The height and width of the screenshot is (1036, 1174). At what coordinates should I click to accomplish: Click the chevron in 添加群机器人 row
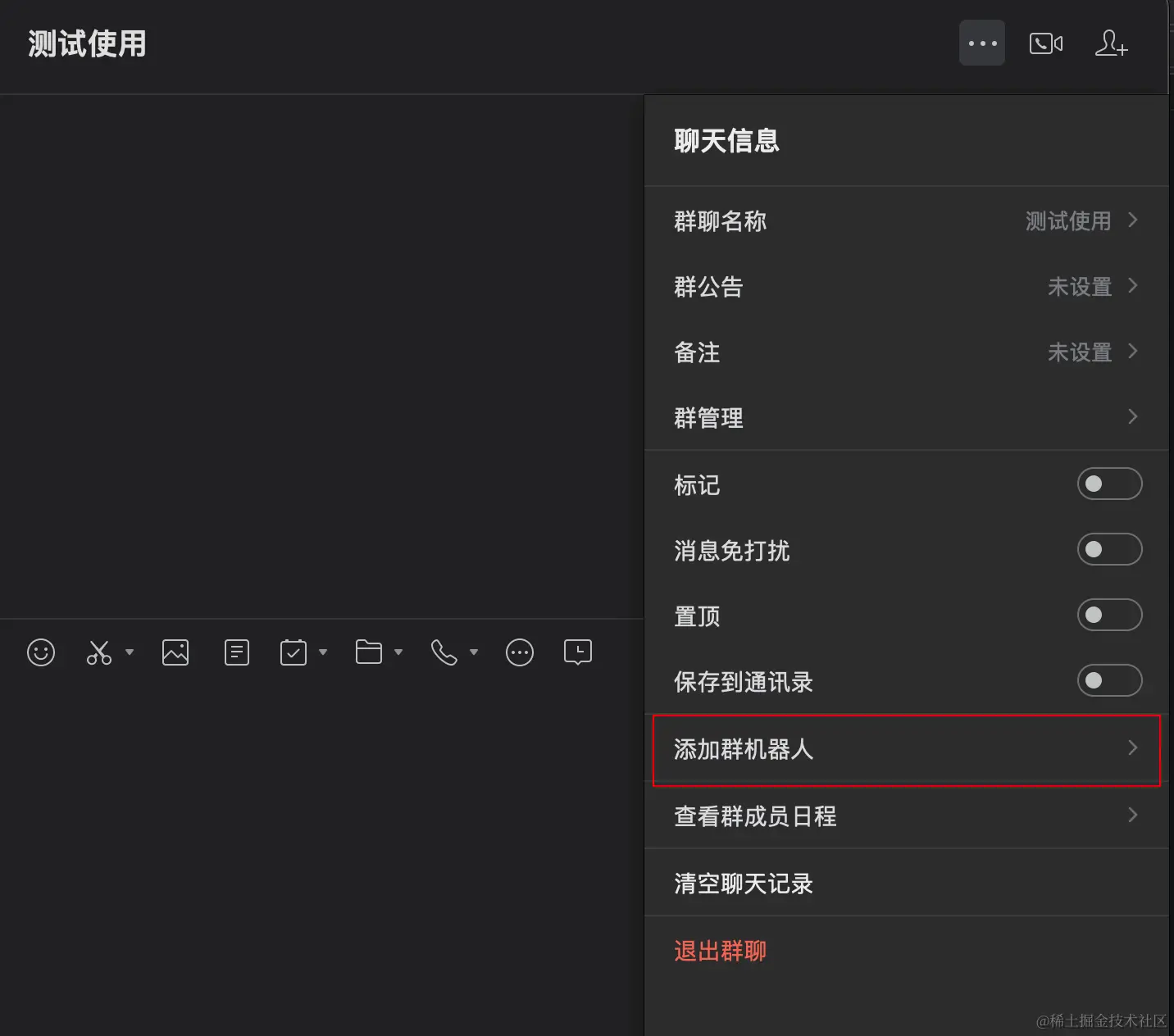point(1133,747)
